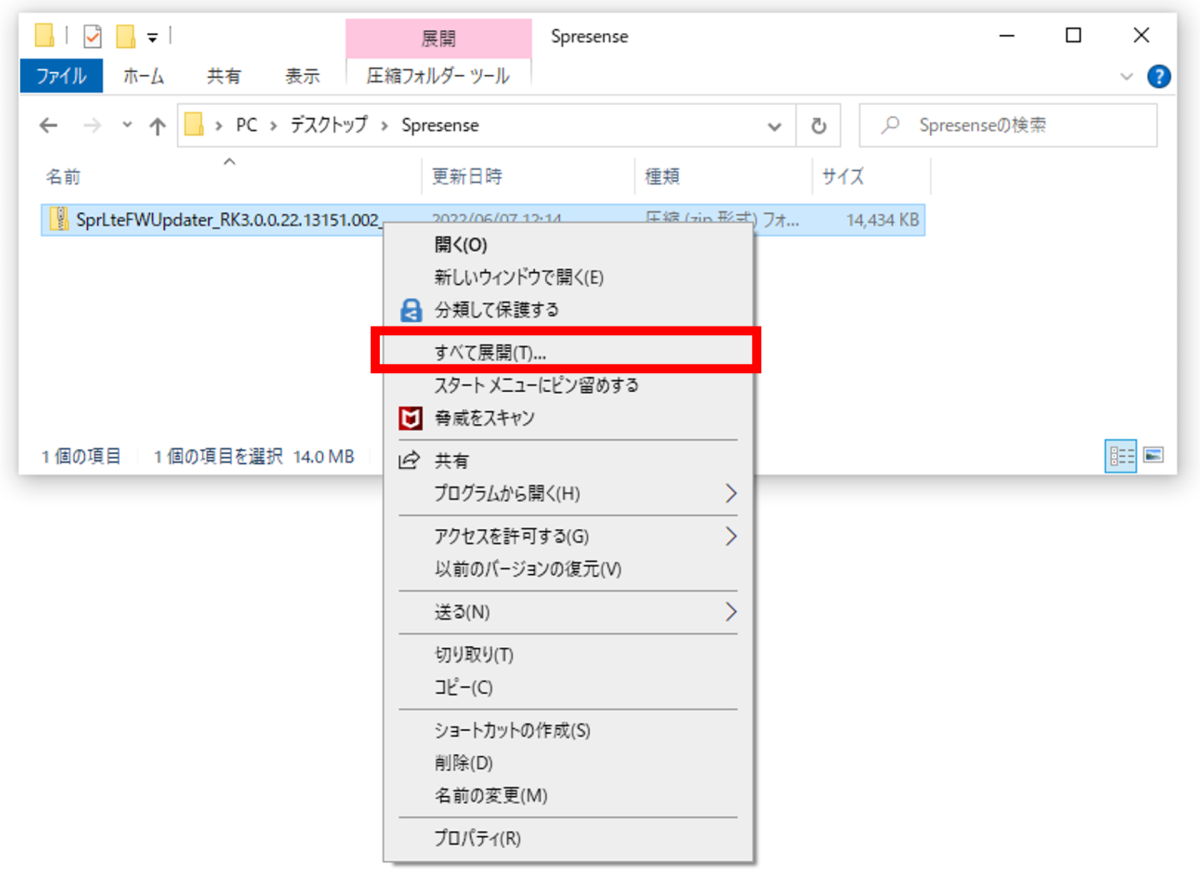Viewport: 1200px width, 881px height.
Task: Sort files by 更新日時 column header
Action: (467, 177)
